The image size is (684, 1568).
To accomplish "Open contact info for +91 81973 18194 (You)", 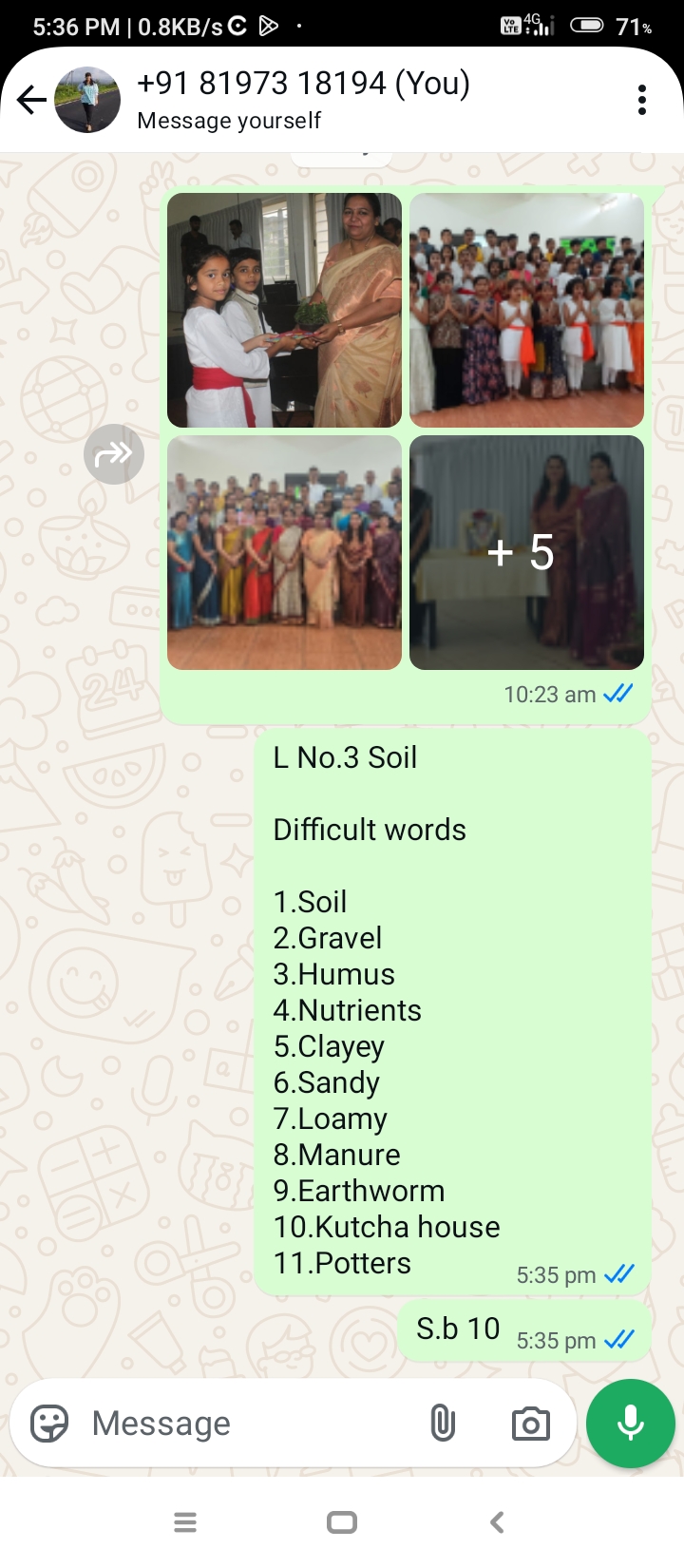I will click(304, 84).
